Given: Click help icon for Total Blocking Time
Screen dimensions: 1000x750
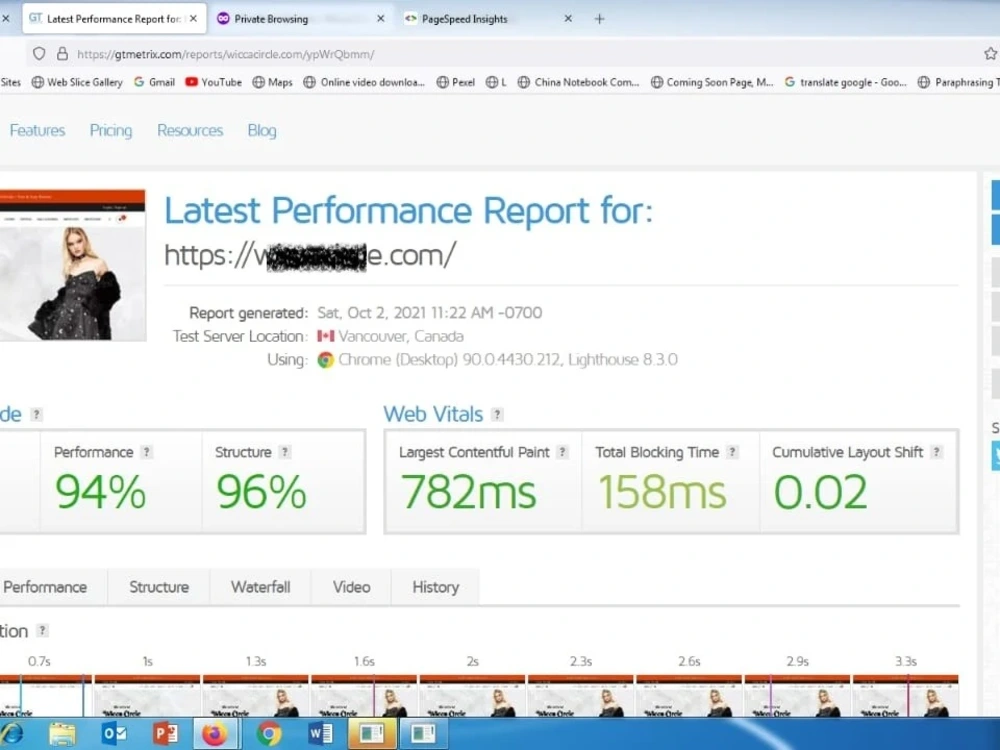Looking at the screenshot, I should click(x=733, y=452).
